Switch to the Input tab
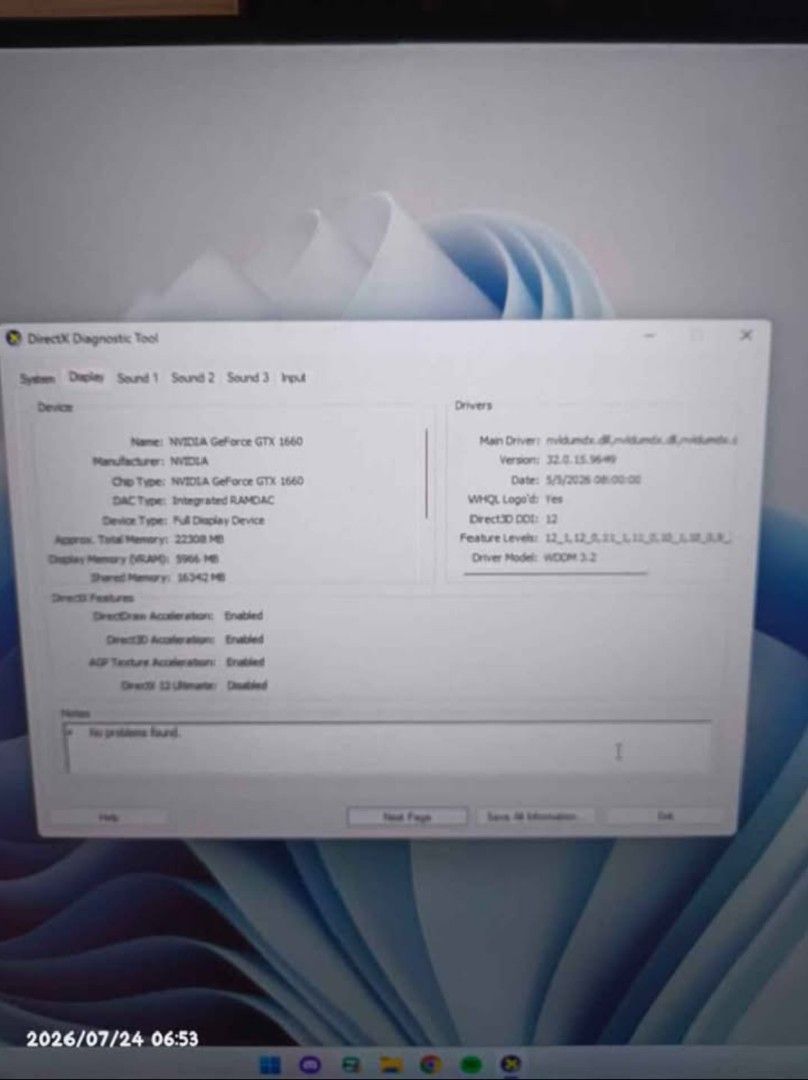 click(x=293, y=377)
